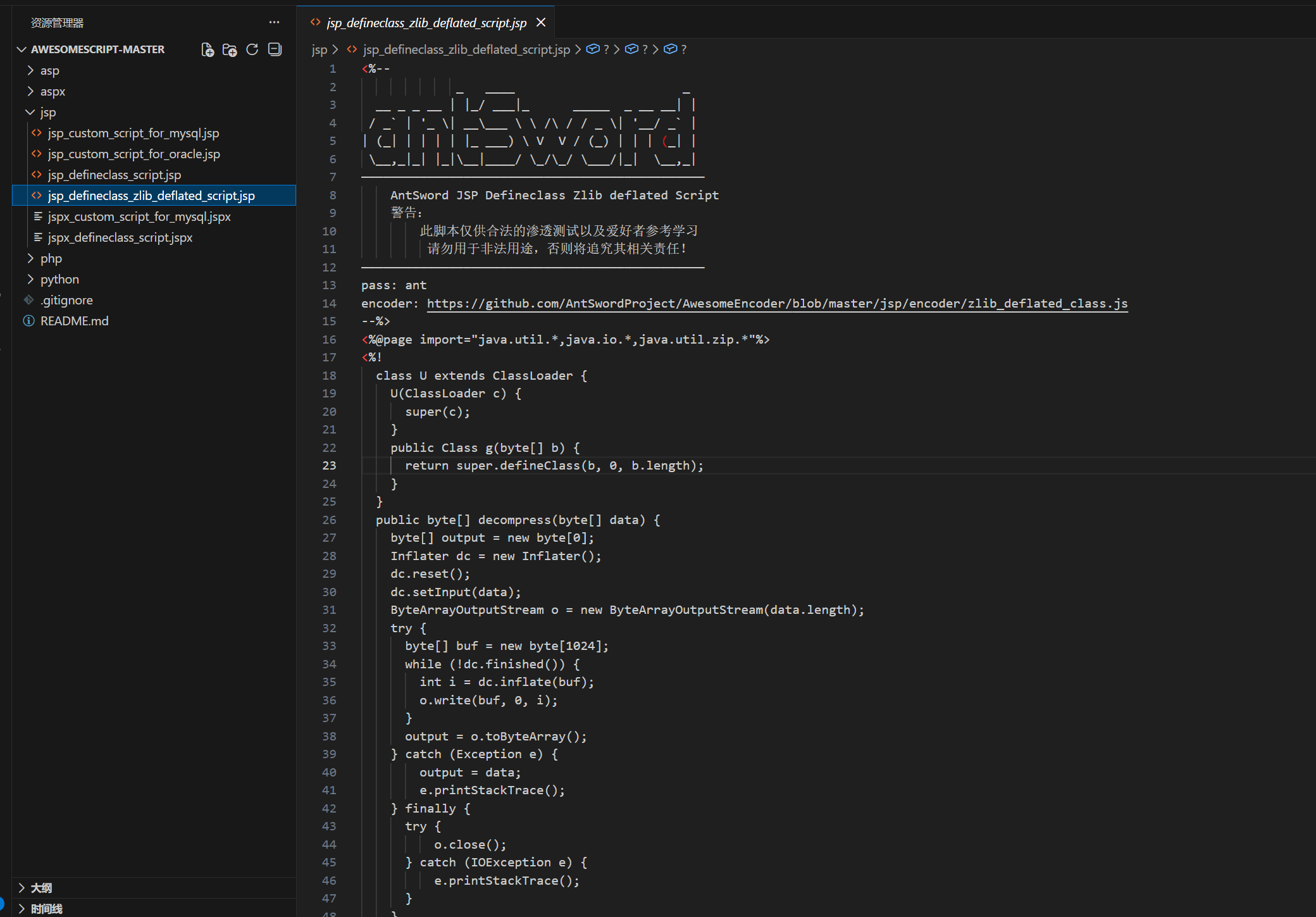Click the last symbol cube icon in breadcrumb
This screenshot has height=917, width=1316.
click(671, 49)
